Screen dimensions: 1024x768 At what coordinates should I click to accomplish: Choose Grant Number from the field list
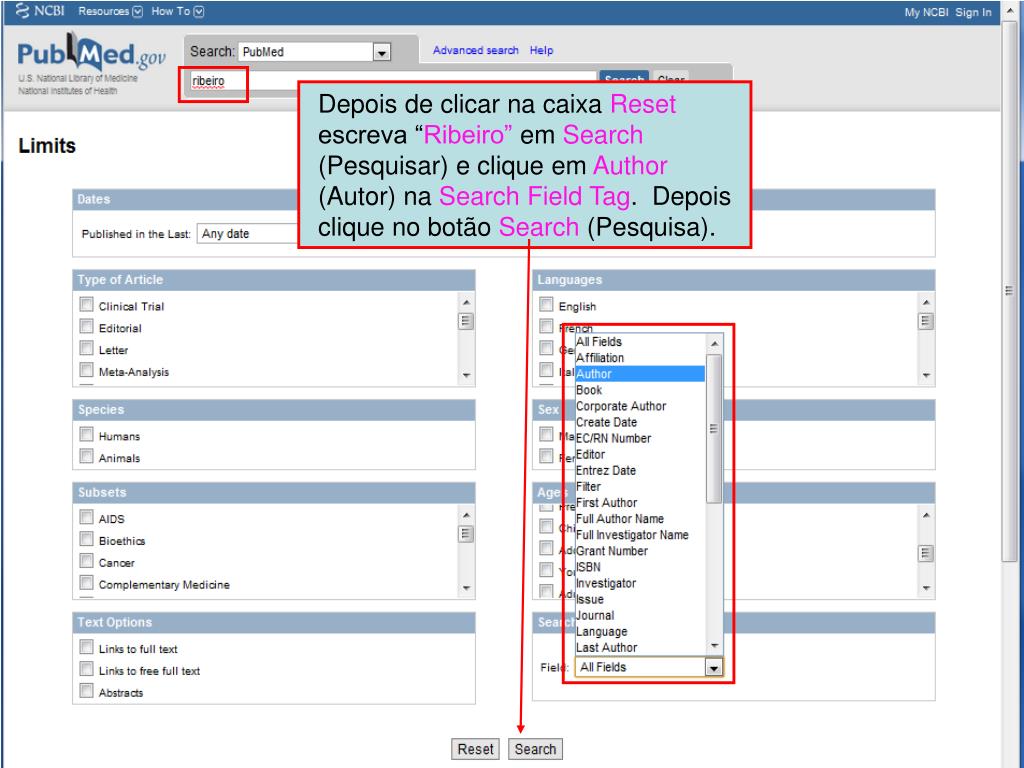point(639,551)
